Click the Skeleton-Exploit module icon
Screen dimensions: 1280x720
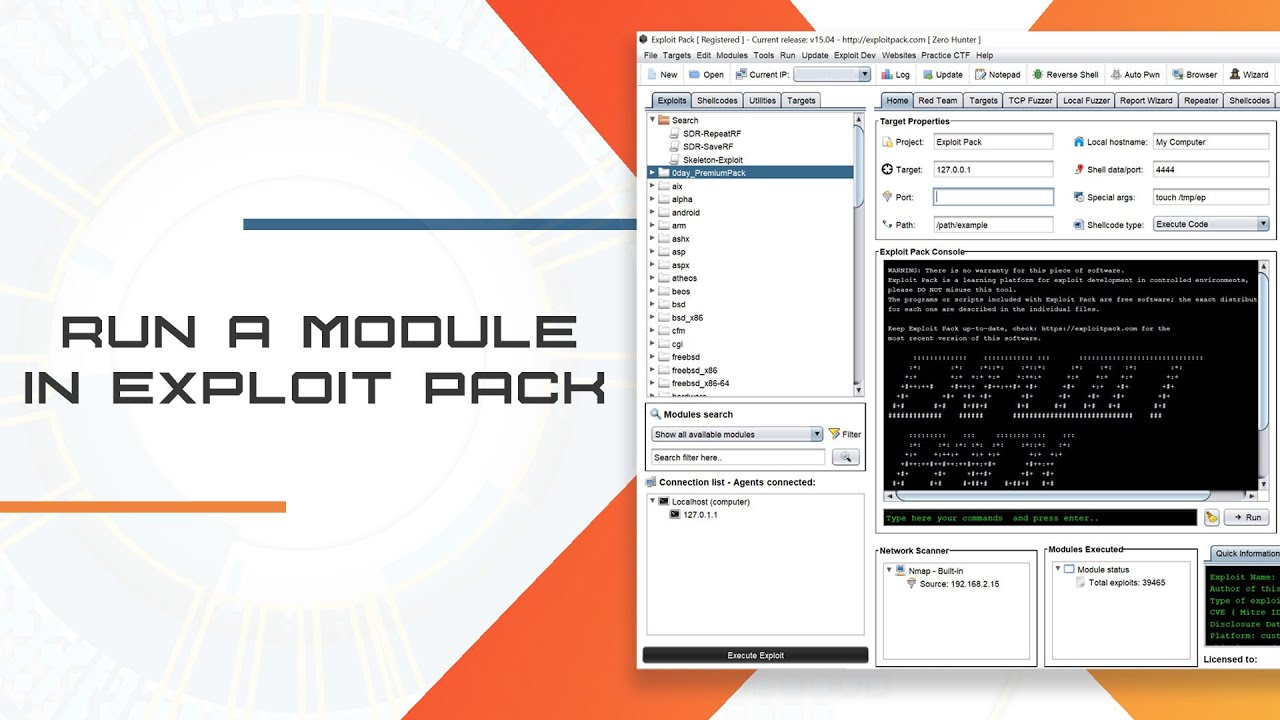(x=675, y=160)
